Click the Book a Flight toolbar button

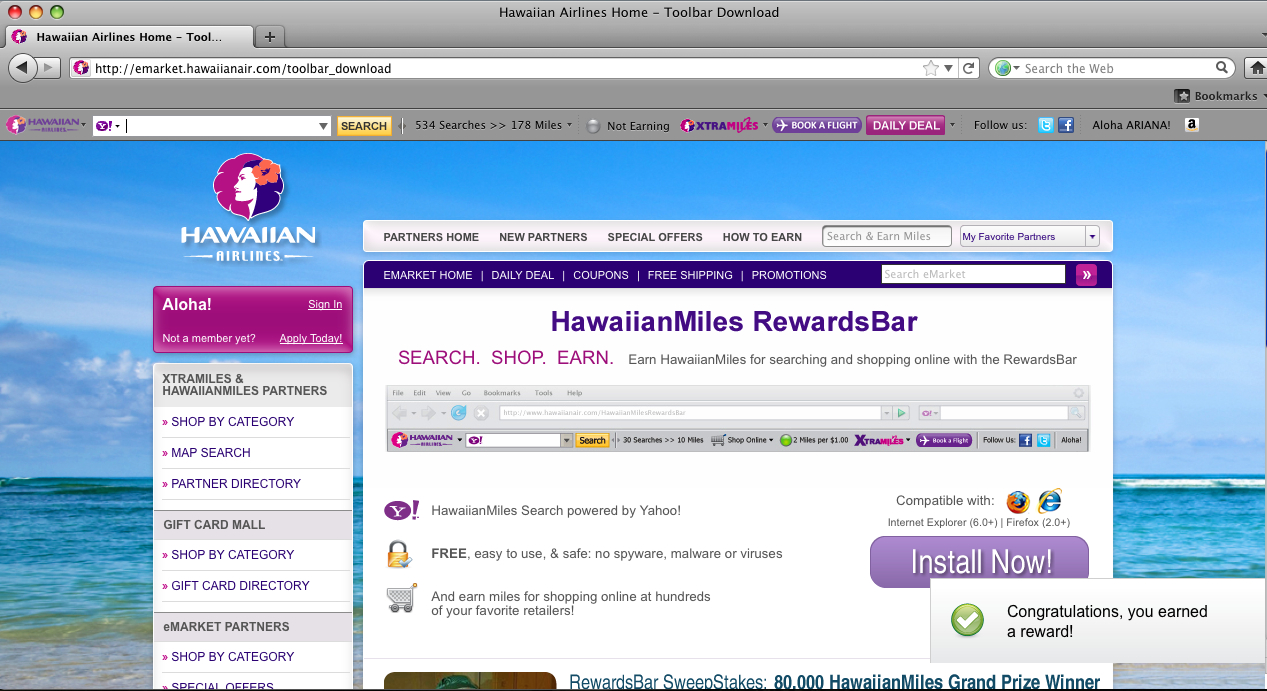pyautogui.click(x=817, y=125)
